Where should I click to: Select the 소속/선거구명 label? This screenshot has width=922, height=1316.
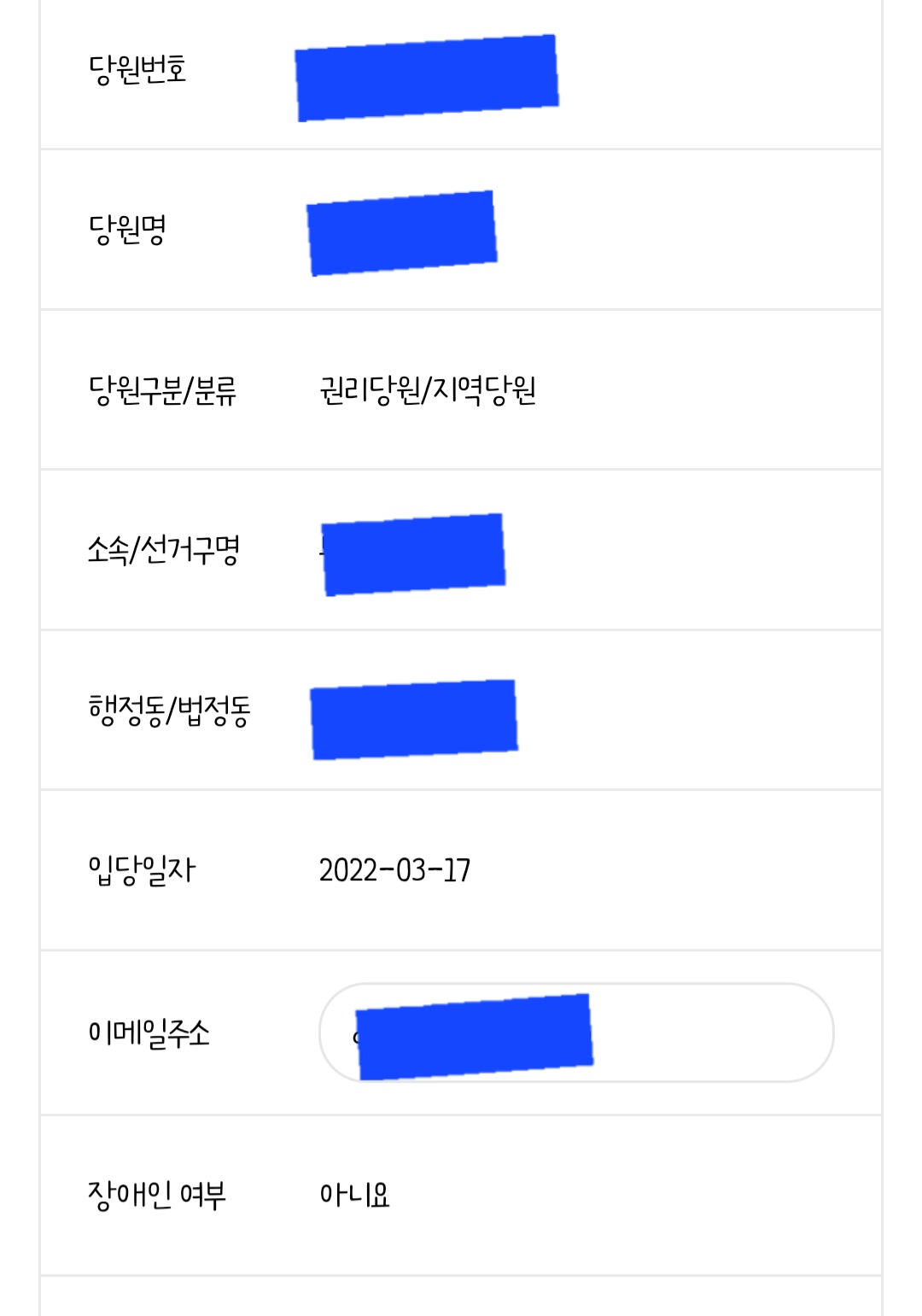pyautogui.click(x=164, y=550)
